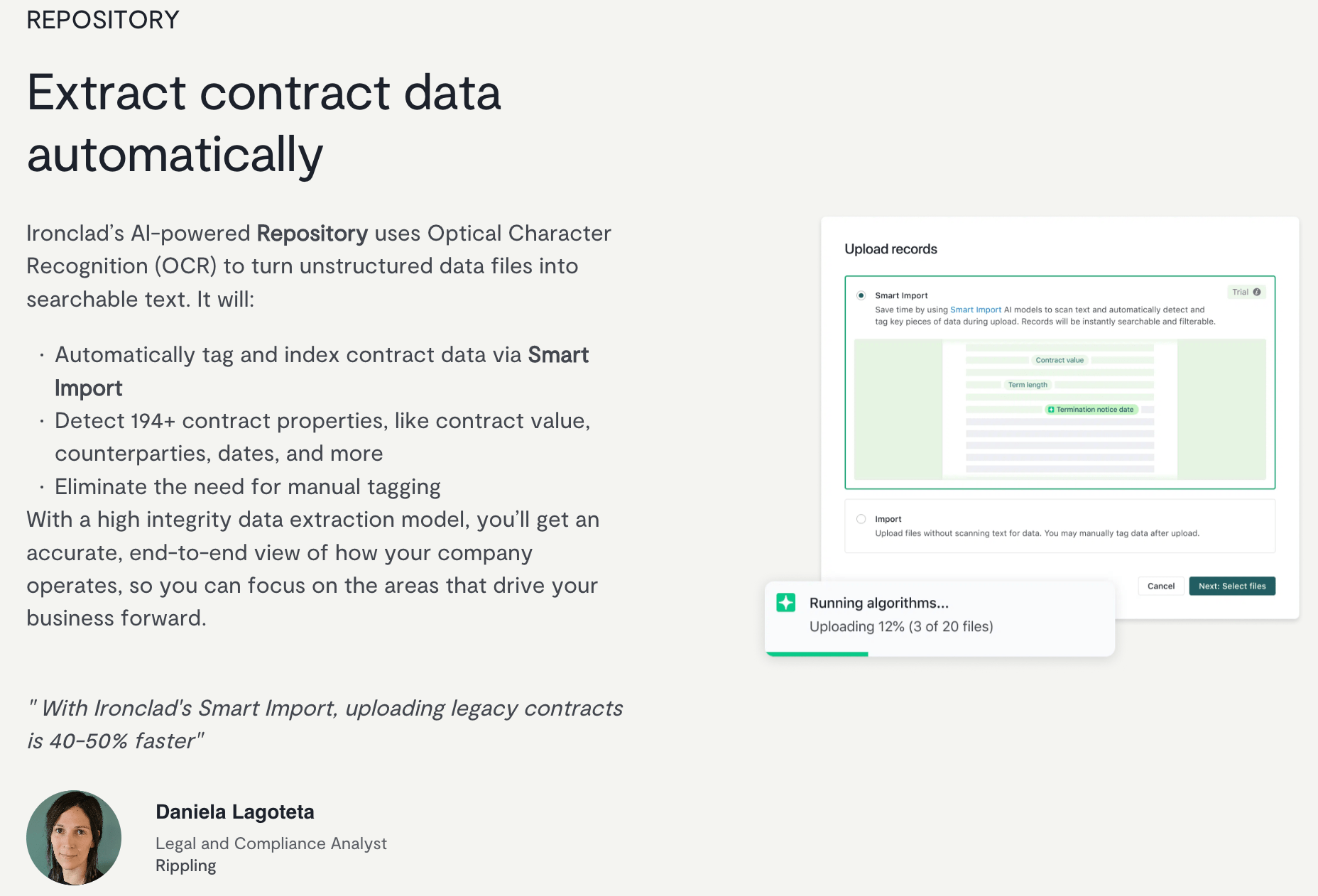
Task: Select the Smart Import radio button
Action: [x=861, y=295]
